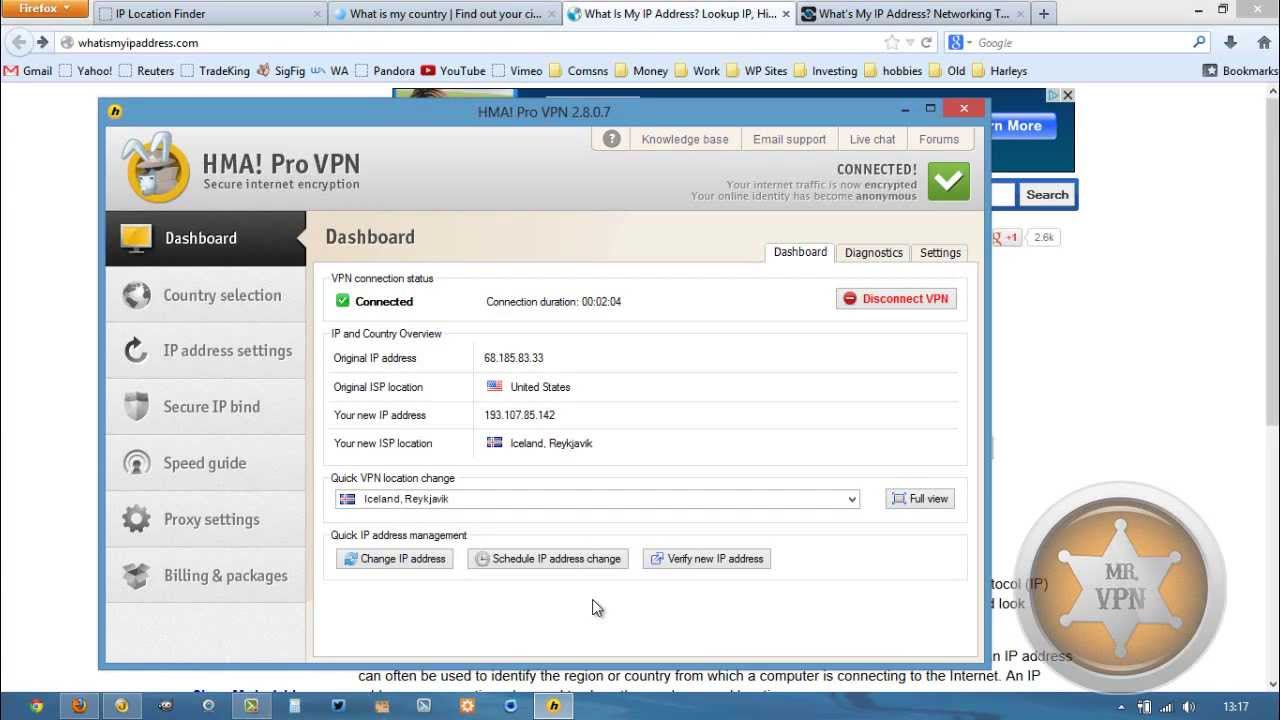Click Change IP address button
Image resolution: width=1280 pixels, height=720 pixels.
coord(395,559)
